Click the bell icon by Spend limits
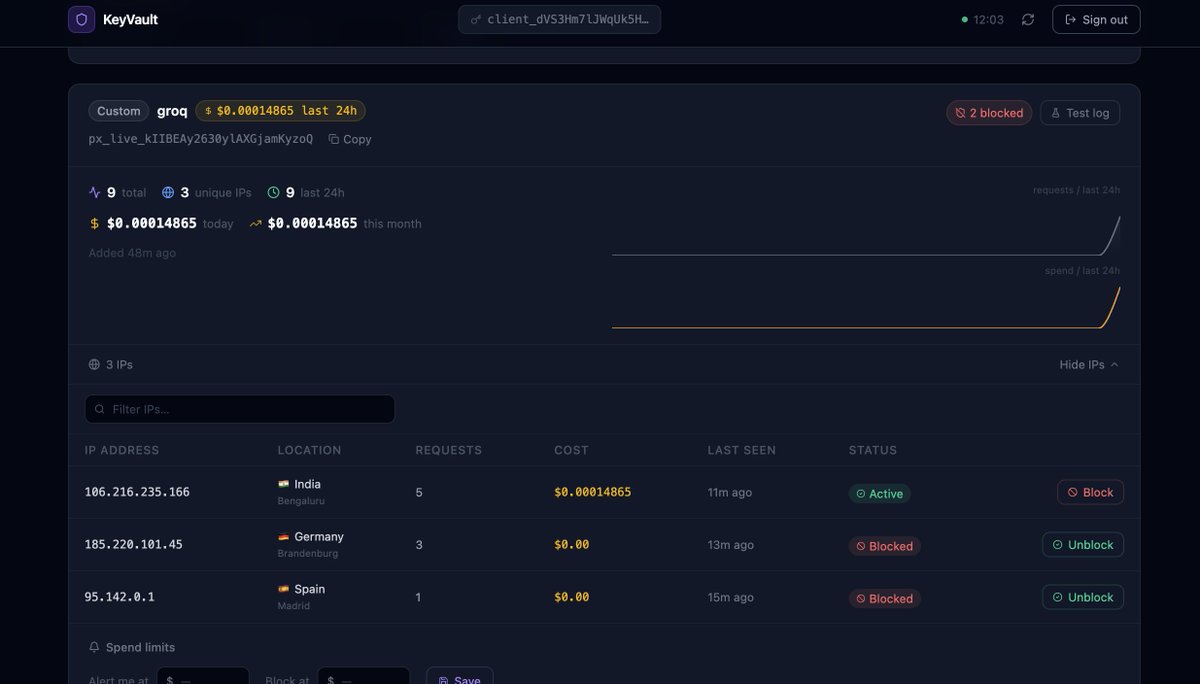Image resolution: width=1200 pixels, height=684 pixels. point(95,647)
